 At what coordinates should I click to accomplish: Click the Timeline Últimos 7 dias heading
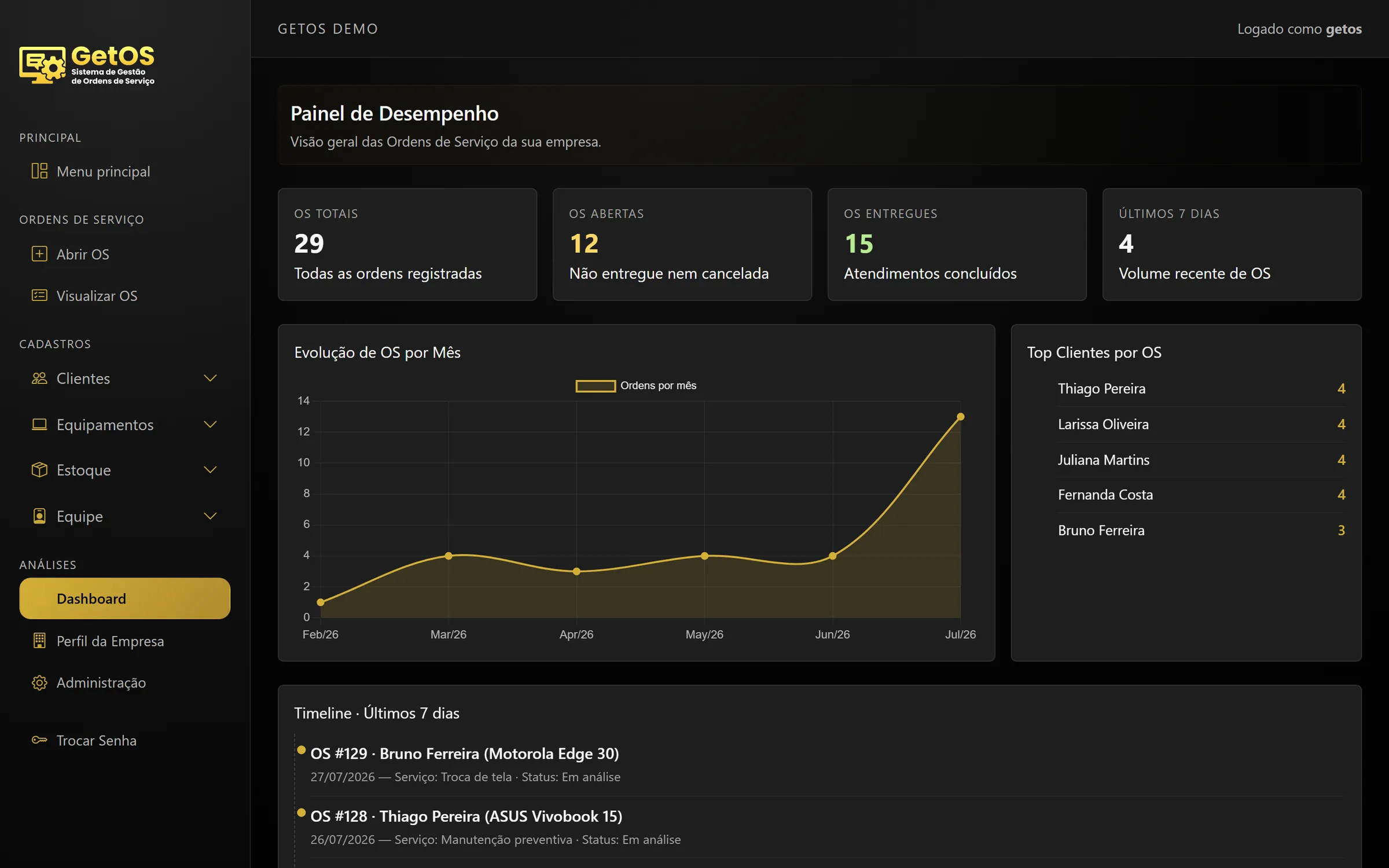point(377,713)
